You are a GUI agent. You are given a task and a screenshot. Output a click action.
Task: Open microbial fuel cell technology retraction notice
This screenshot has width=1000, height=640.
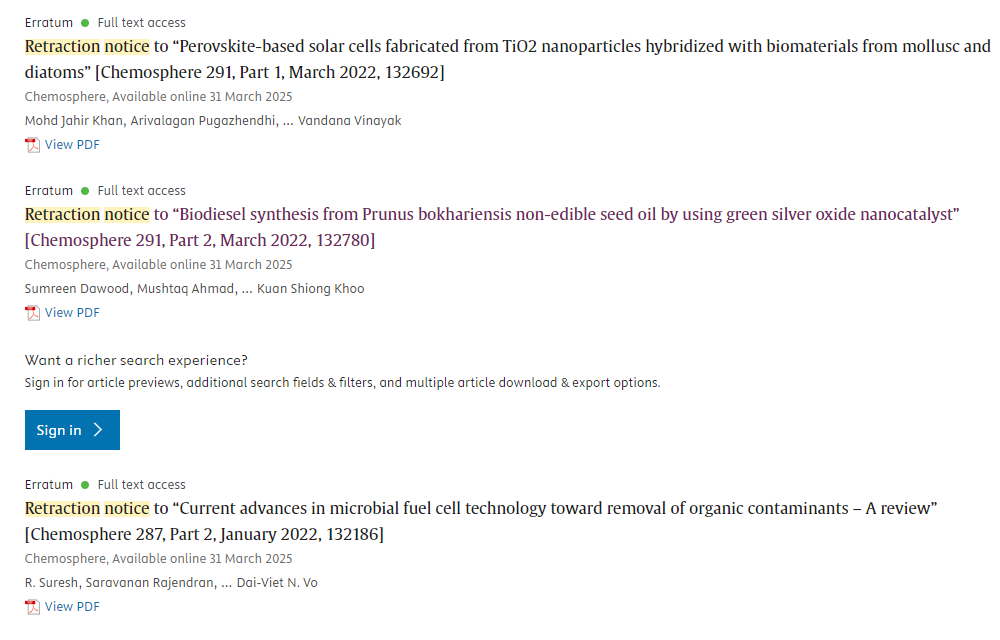click(x=481, y=521)
